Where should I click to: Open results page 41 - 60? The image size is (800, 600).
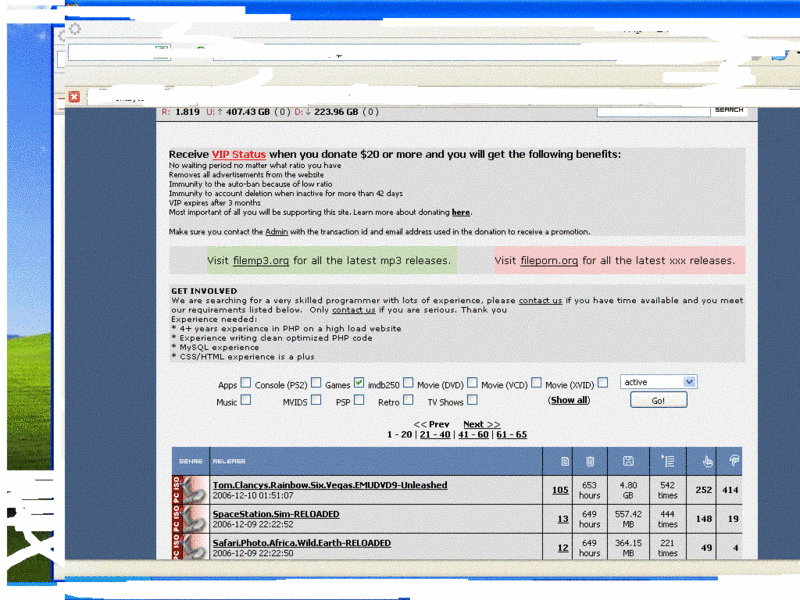473,435
